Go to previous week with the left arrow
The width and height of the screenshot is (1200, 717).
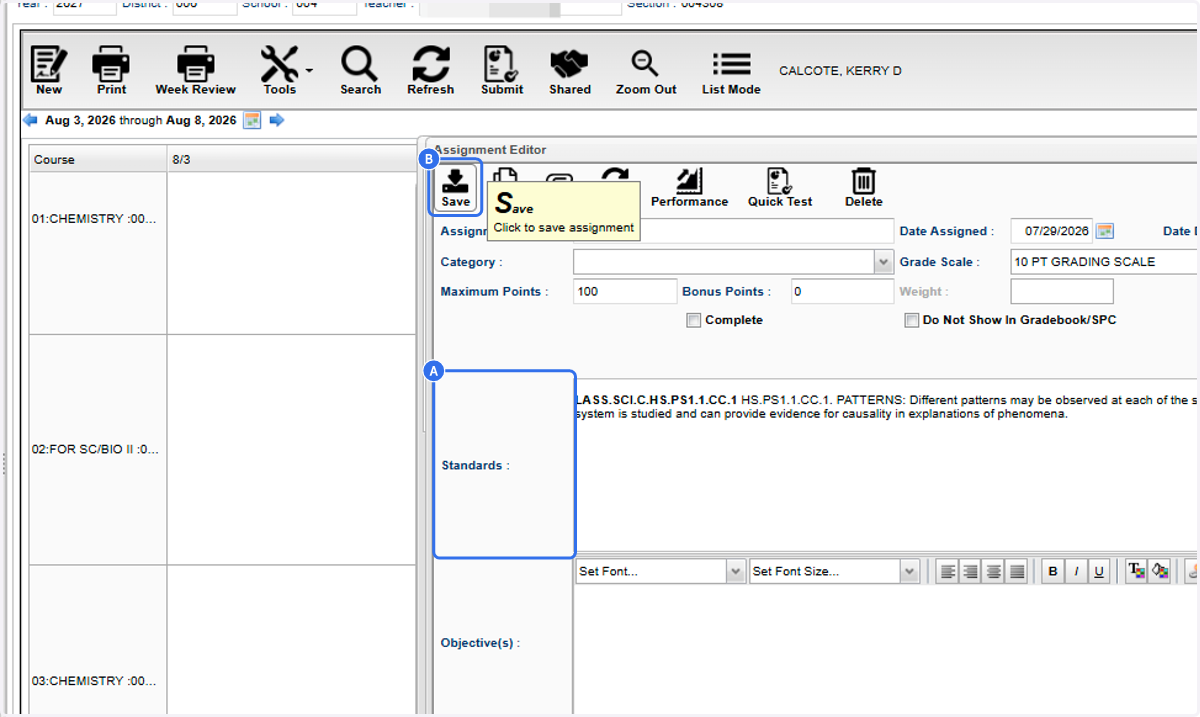tap(30, 120)
